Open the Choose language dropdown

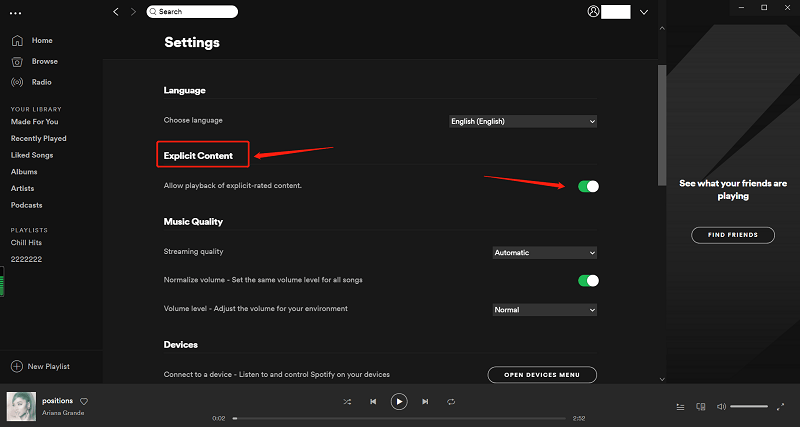(523, 121)
